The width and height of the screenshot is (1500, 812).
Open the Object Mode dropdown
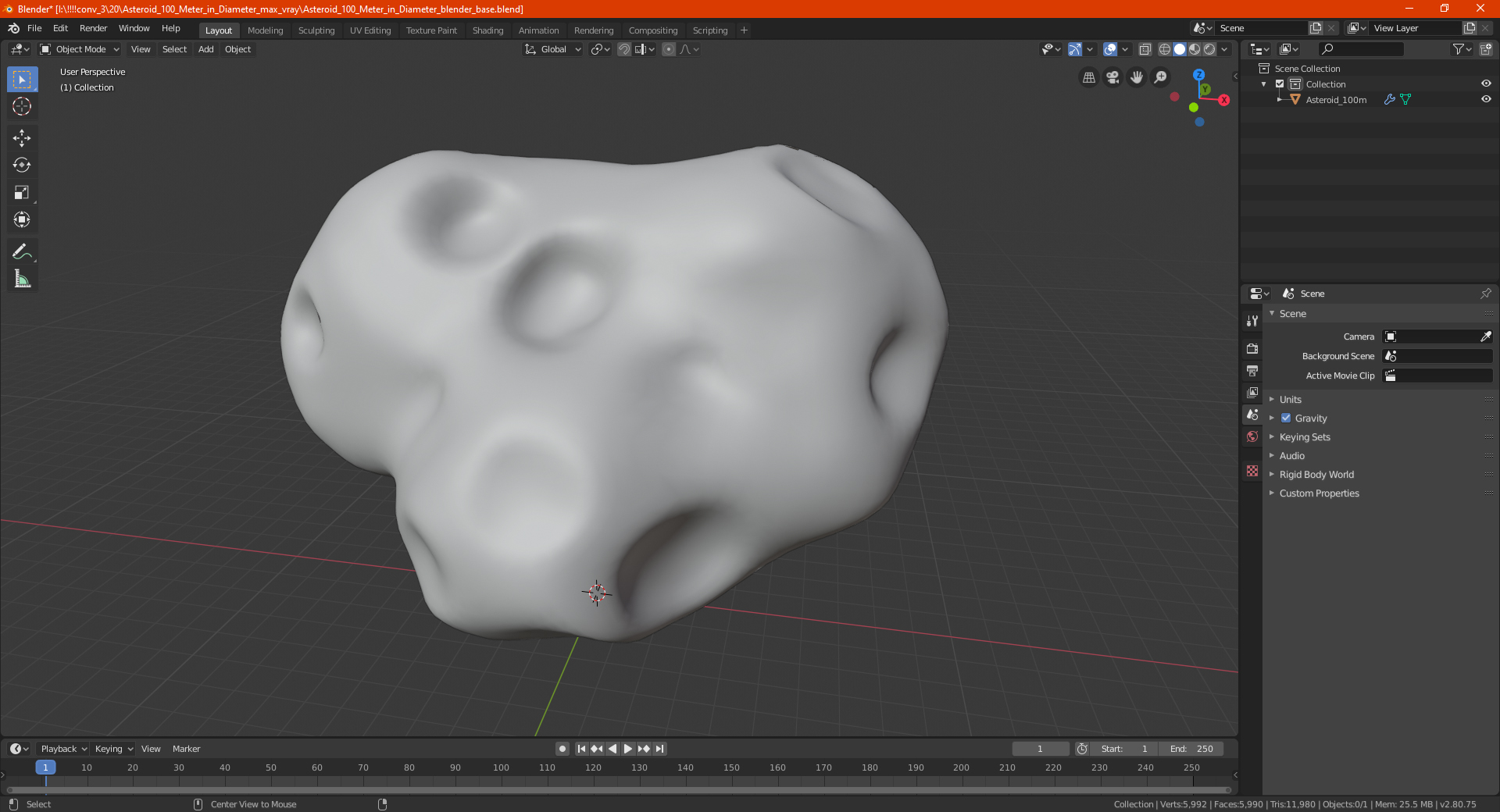[x=79, y=49]
